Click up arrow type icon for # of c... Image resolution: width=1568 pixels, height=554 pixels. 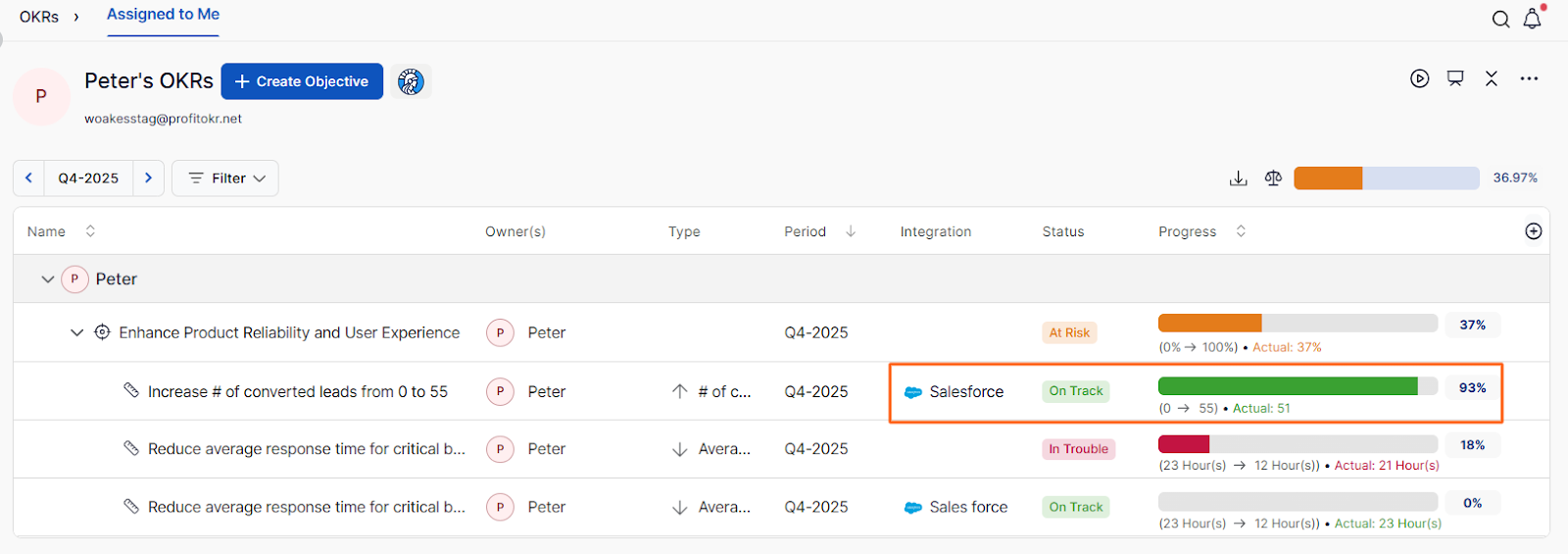679,391
